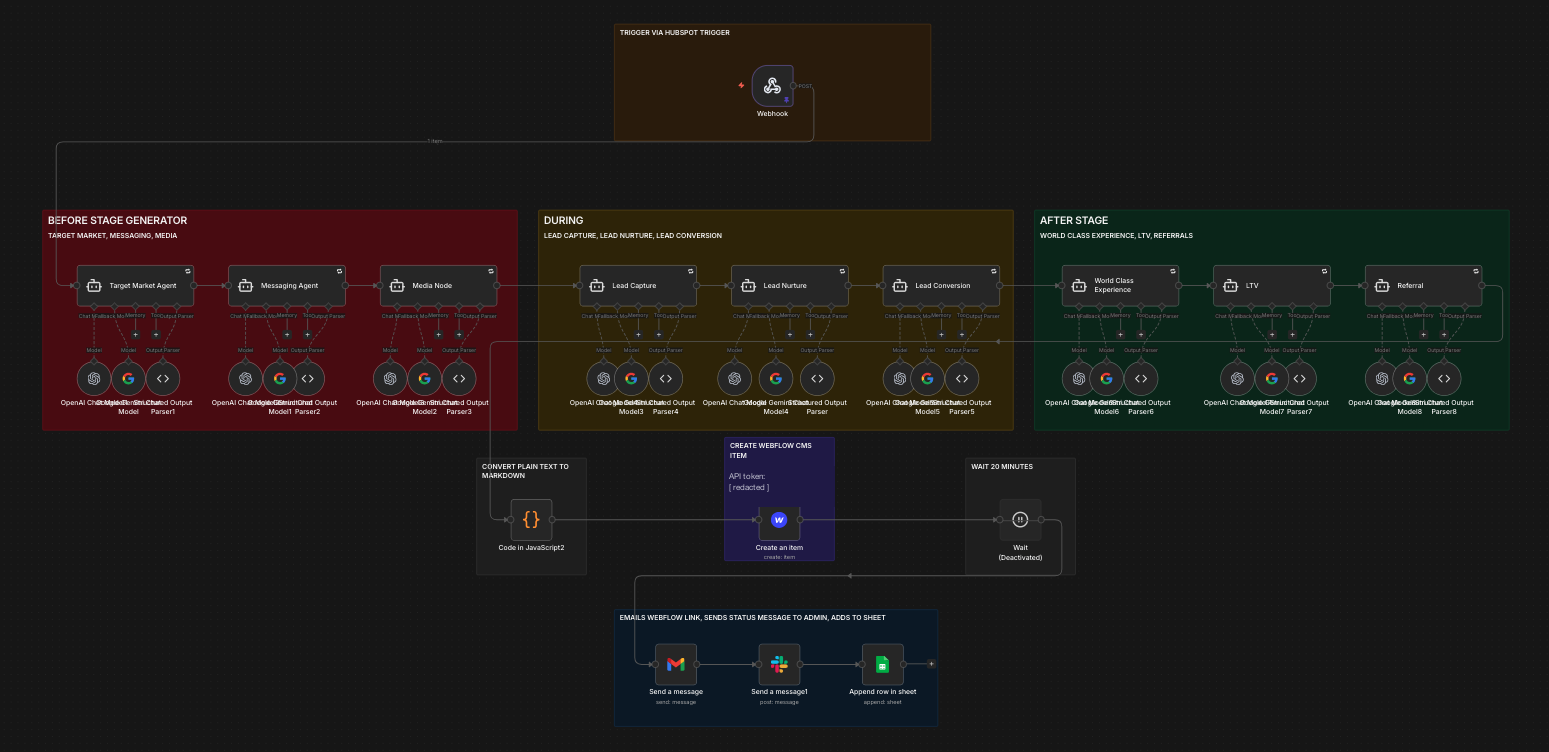Select Google Gemini Model6 node

(1106, 379)
